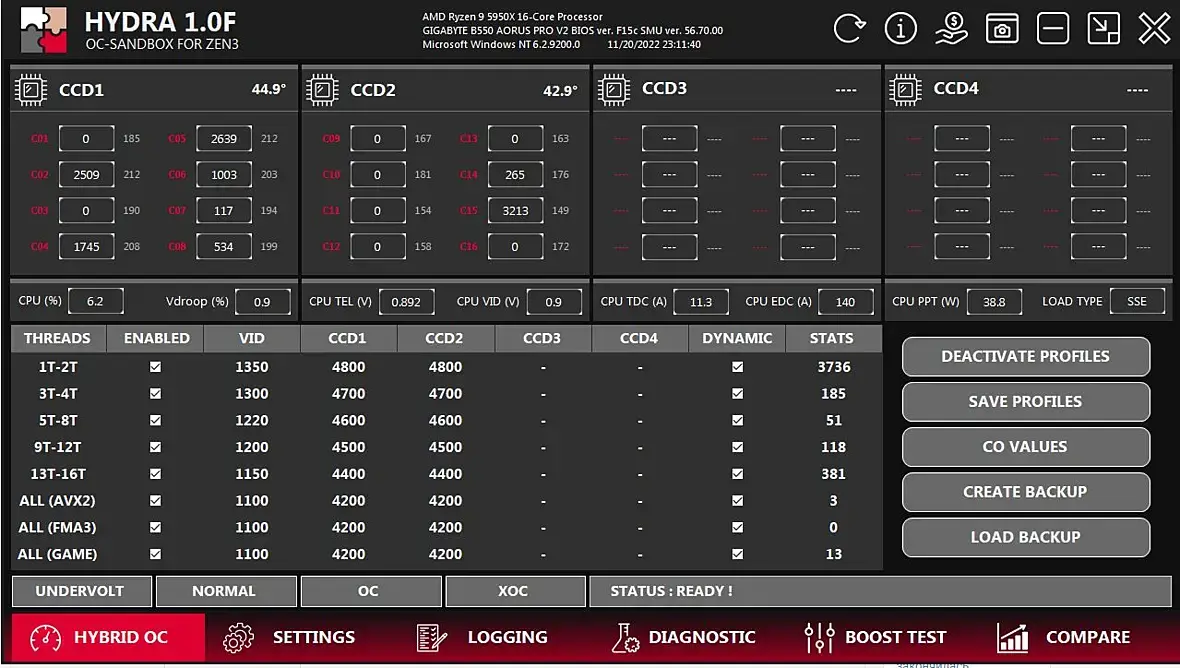Toggle ENABLED checkbox for ALL (AVX2) row
This screenshot has height=668, width=1180.
click(x=155, y=500)
